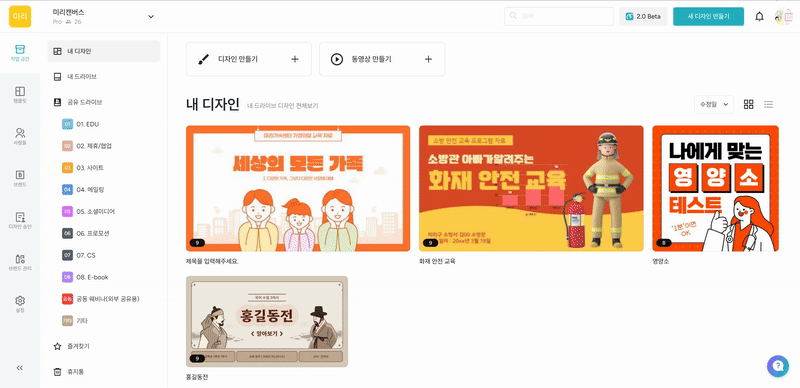Open the user profile avatar
This screenshot has width=800, height=388.
point(784,16)
